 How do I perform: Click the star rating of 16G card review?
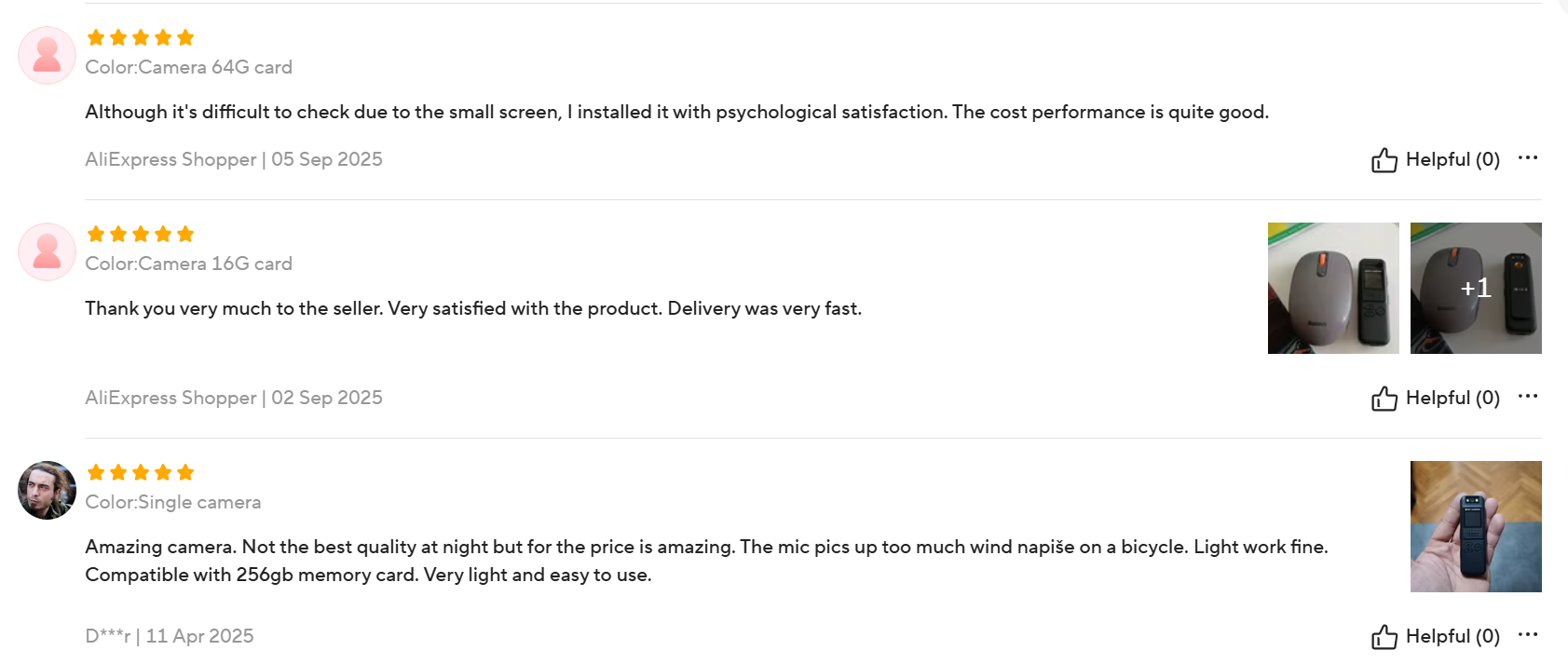(140, 234)
